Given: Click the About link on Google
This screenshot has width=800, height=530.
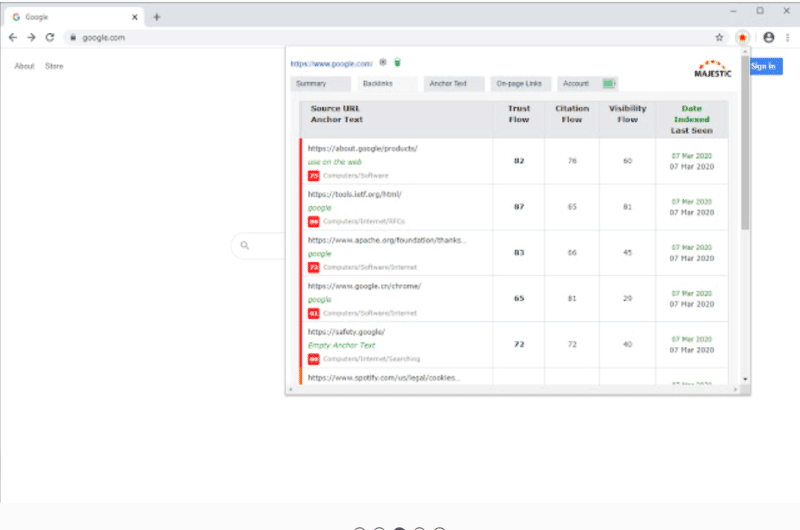Looking at the screenshot, I should click(x=24, y=66).
